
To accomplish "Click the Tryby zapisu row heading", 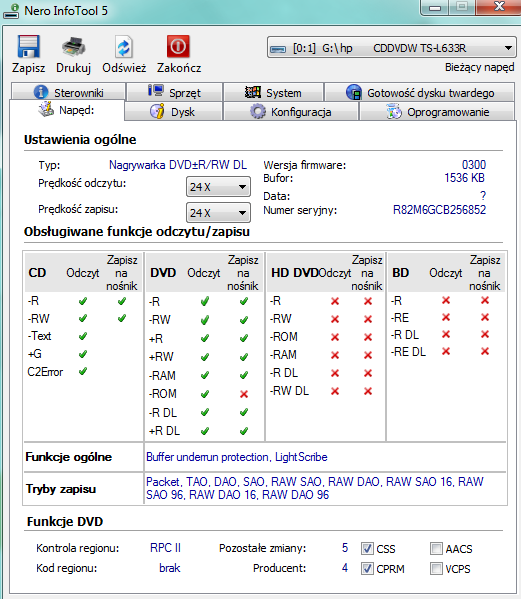I will pos(61,489).
